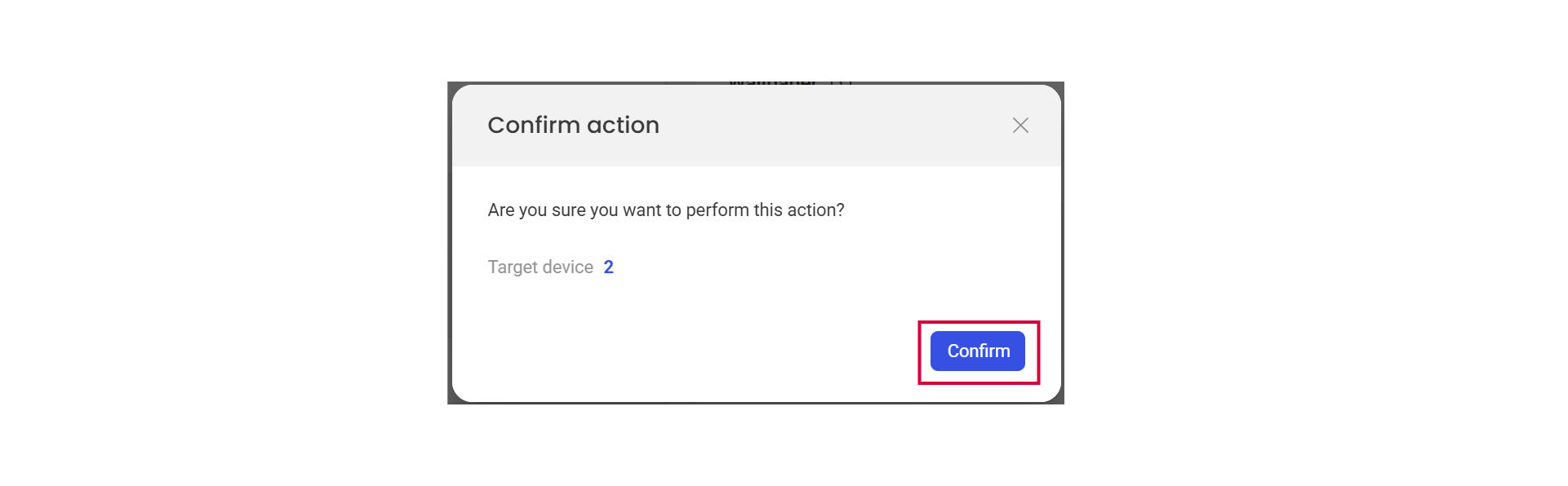Dismiss the dialog with the X icon
Viewport: 1568px width, 486px height.
[1020, 126]
